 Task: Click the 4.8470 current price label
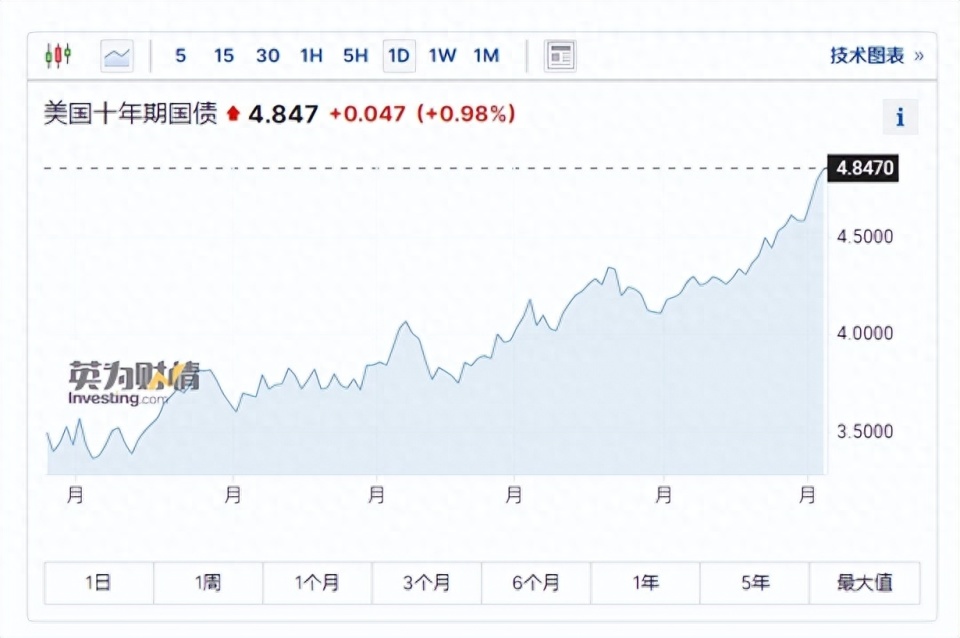[865, 168]
